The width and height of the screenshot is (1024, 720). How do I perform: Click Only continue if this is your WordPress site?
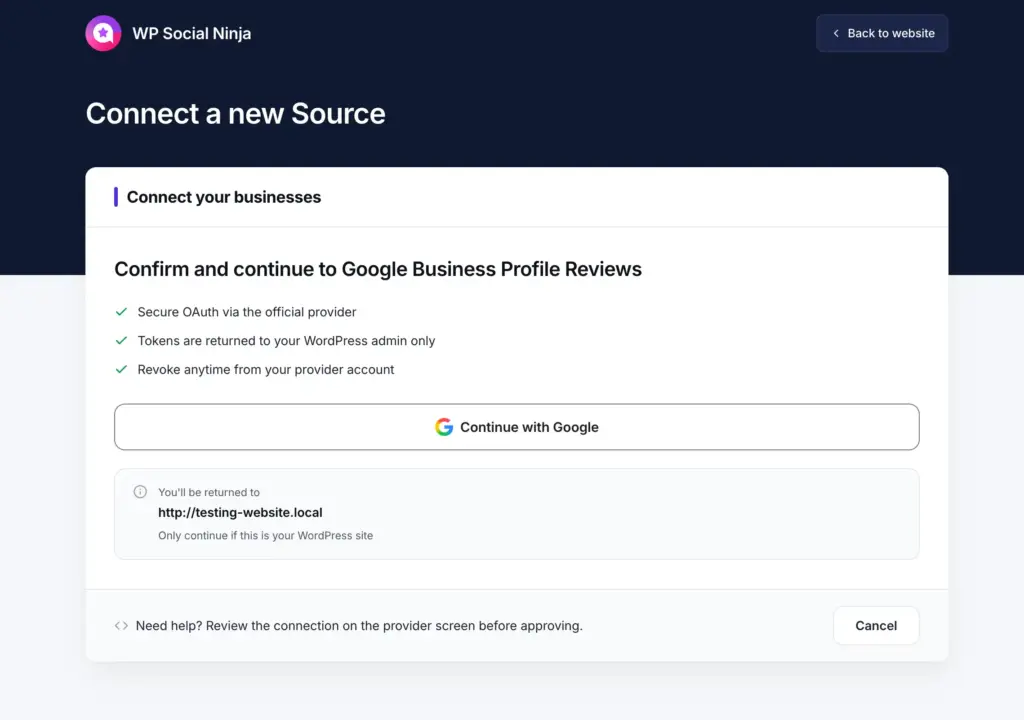[265, 535]
